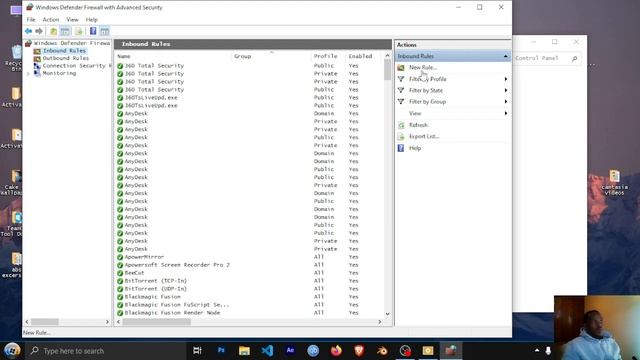Click rules list scroll down arrow
This screenshot has height=360, width=640.
387,314
